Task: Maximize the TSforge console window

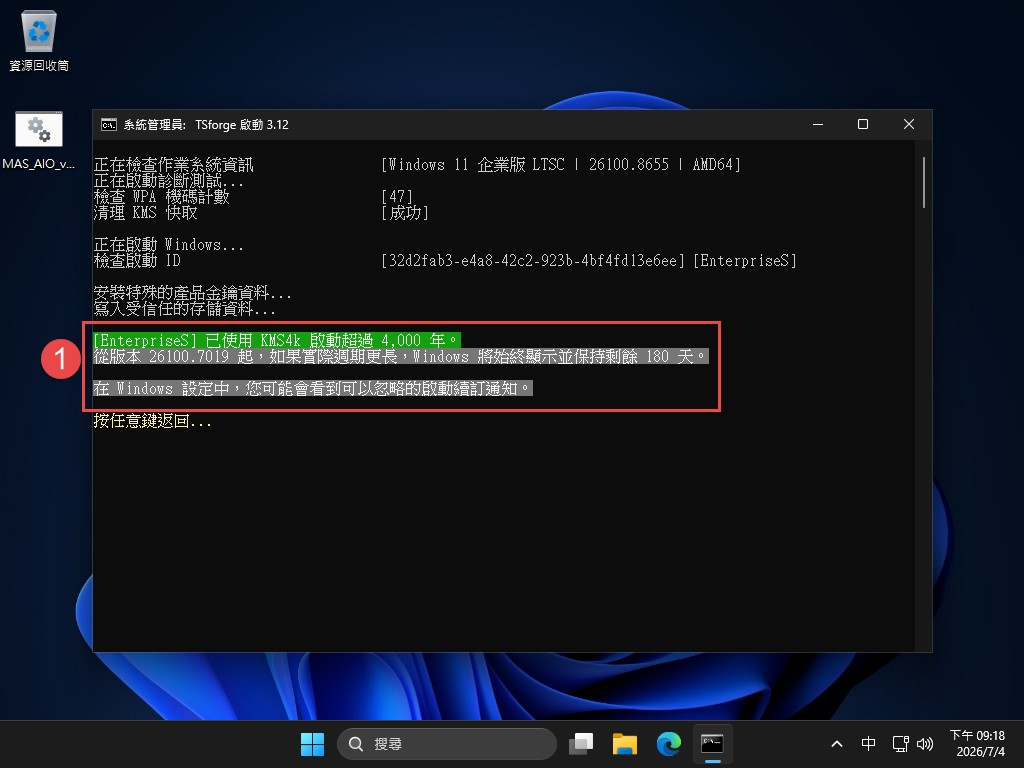Action: click(x=863, y=124)
